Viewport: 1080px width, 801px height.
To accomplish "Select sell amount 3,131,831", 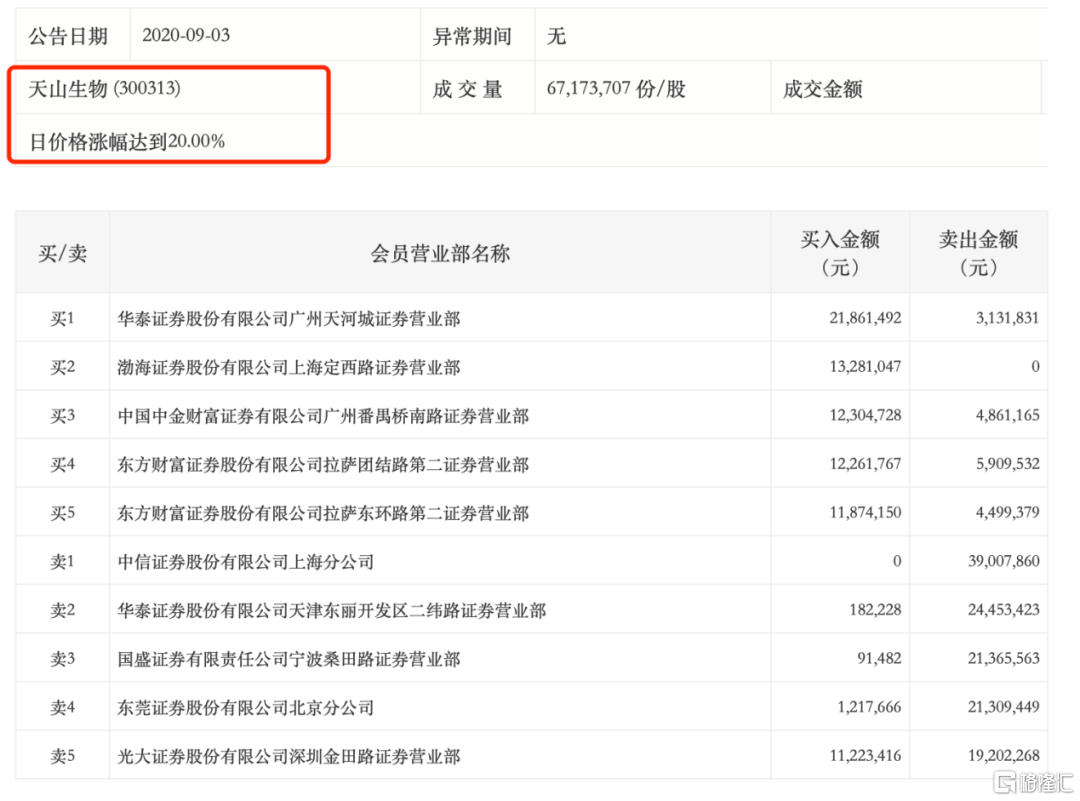I will pyautogui.click(x=1008, y=318).
